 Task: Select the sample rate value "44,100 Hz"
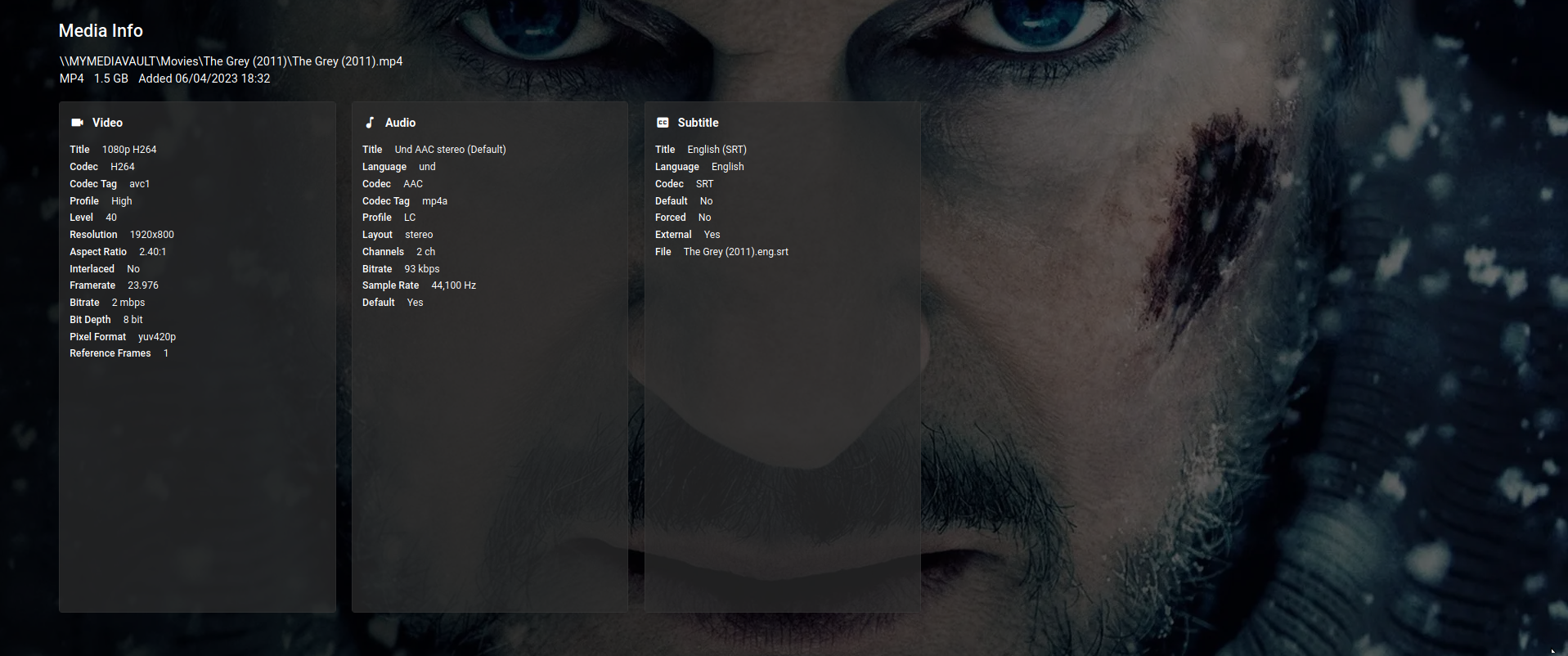pos(454,285)
